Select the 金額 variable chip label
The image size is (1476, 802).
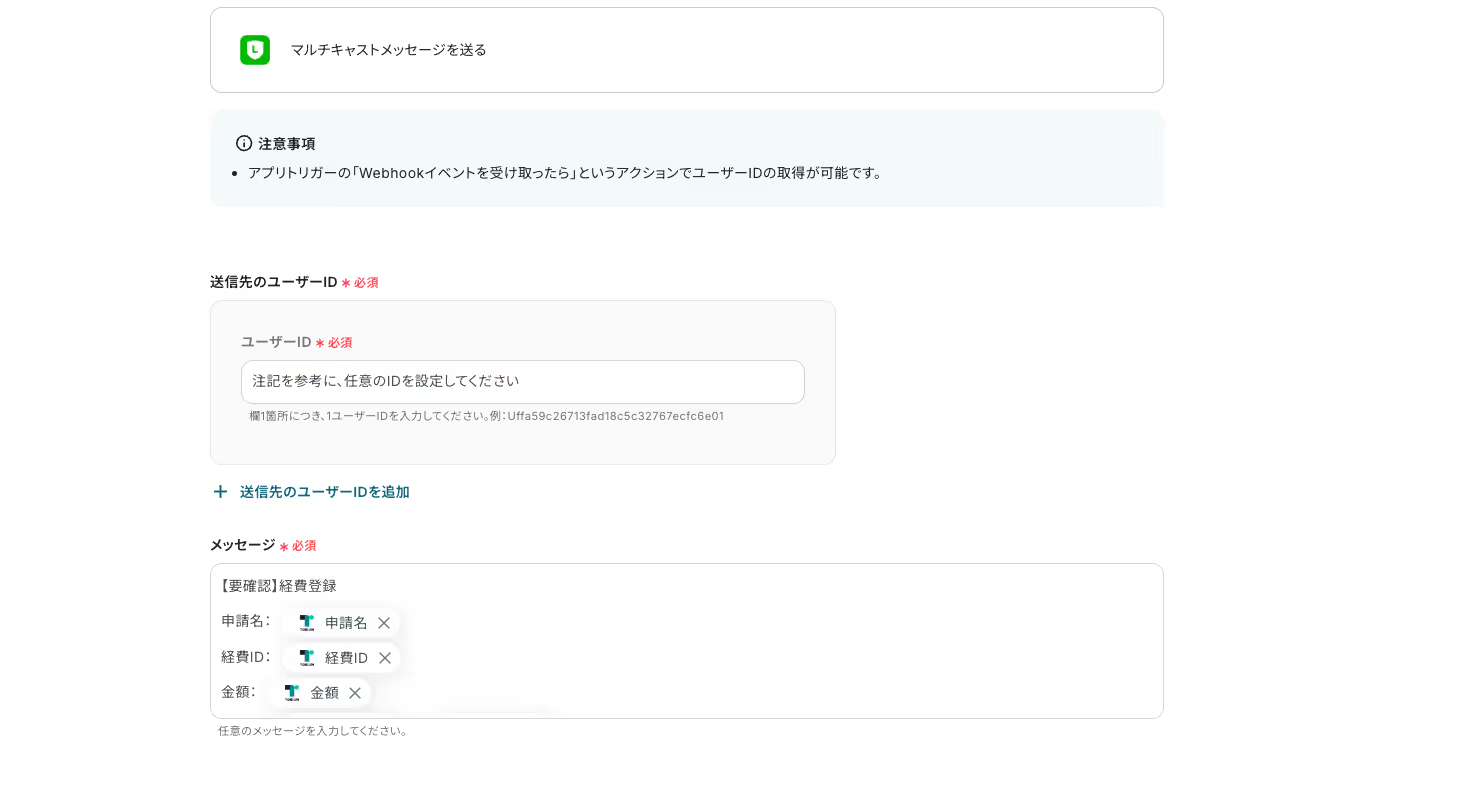[324, 693]
